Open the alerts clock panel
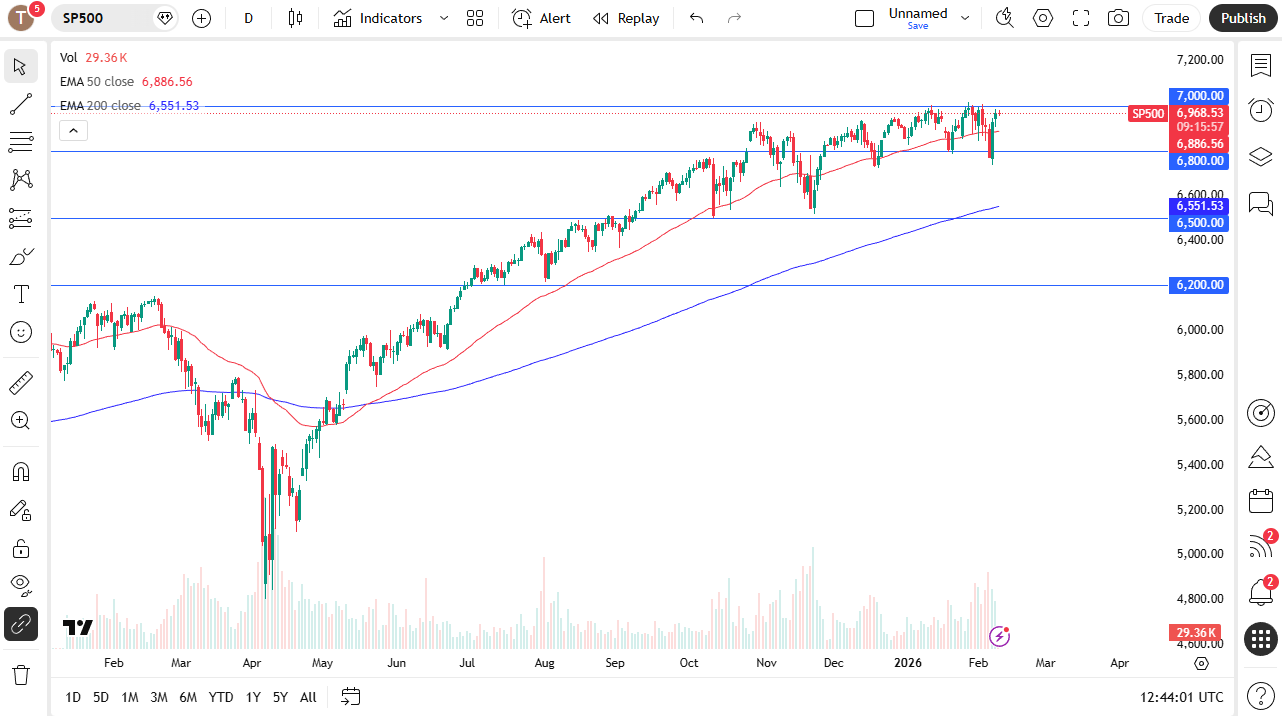This screenshot has height=716, width=1282. [x=1261, y=110]
